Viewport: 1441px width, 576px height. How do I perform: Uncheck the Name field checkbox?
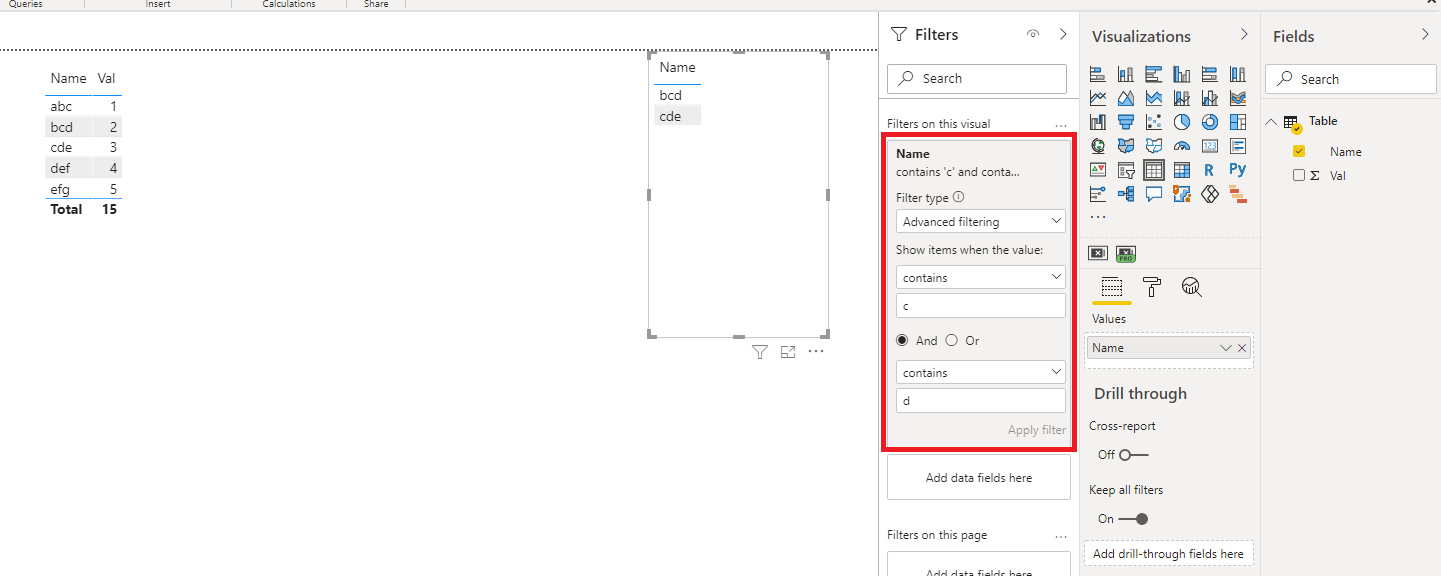(x=1299, y=152)
